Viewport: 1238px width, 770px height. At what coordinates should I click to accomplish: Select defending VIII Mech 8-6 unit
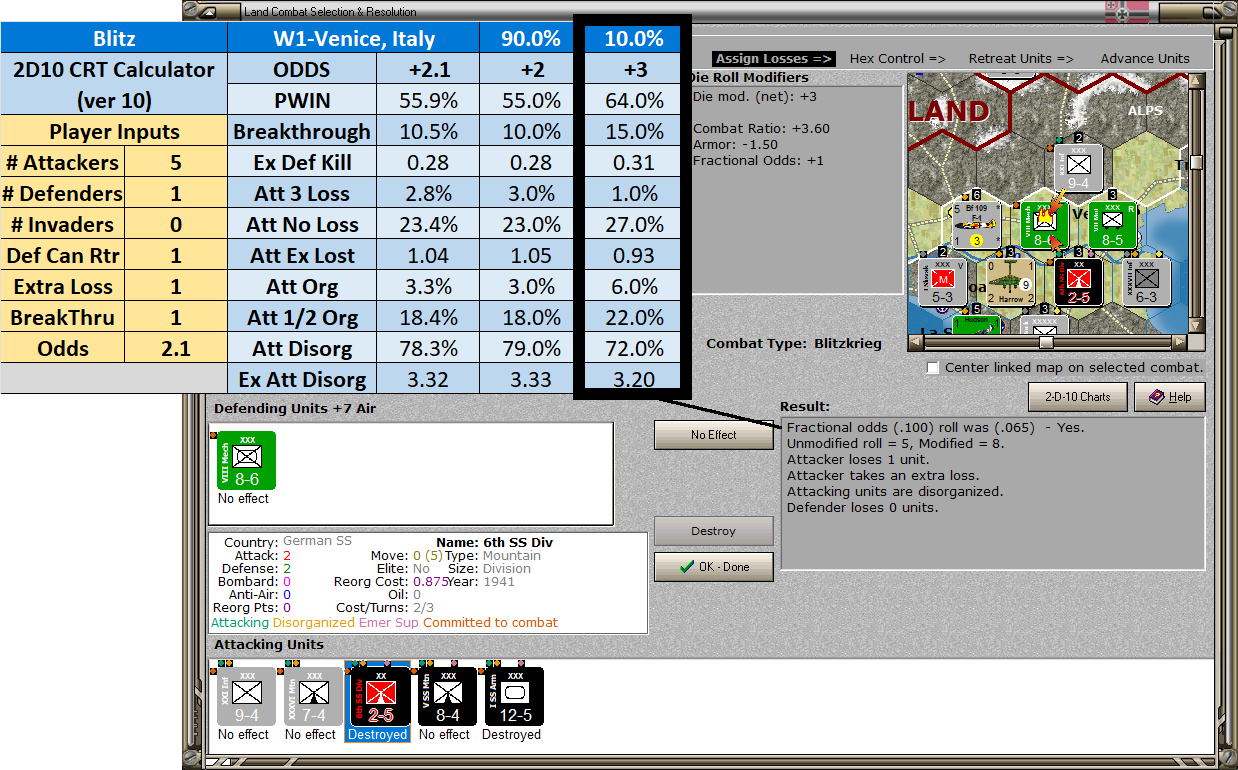tap(247, 461)
